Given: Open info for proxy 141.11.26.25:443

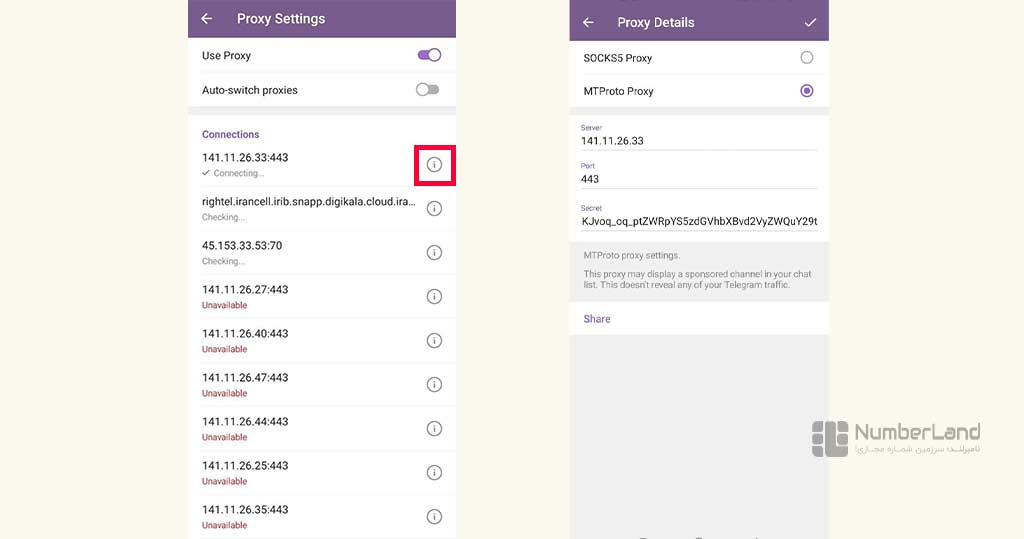Looking at the screenshot, I should [434, 472].
